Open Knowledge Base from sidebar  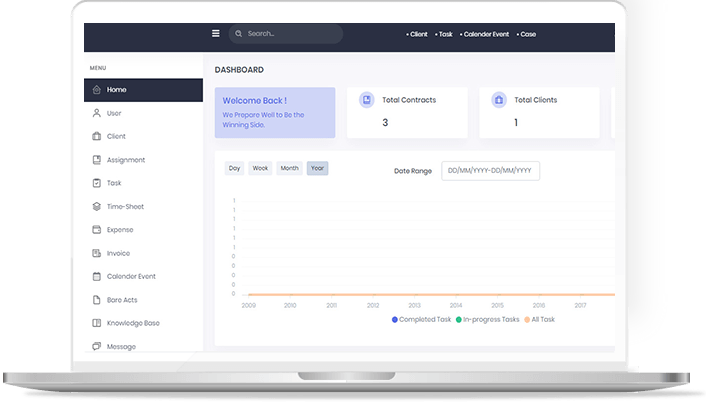click(x=133, y=323)
